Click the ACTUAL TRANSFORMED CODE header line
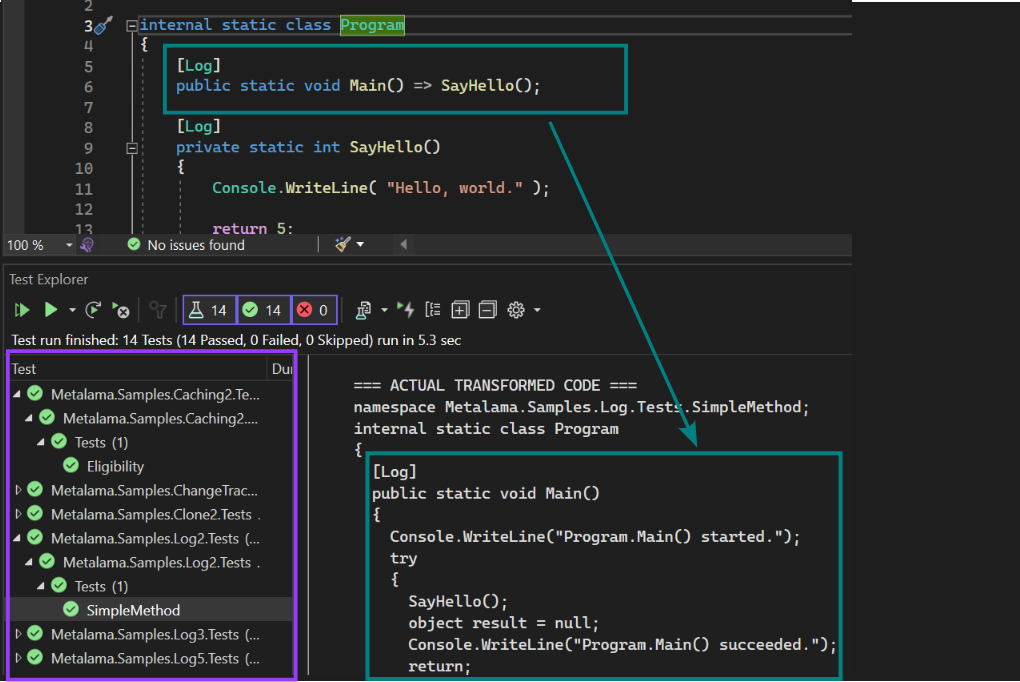The height and width of the screenshot is (682, 1020). click(x=495, y=385)
